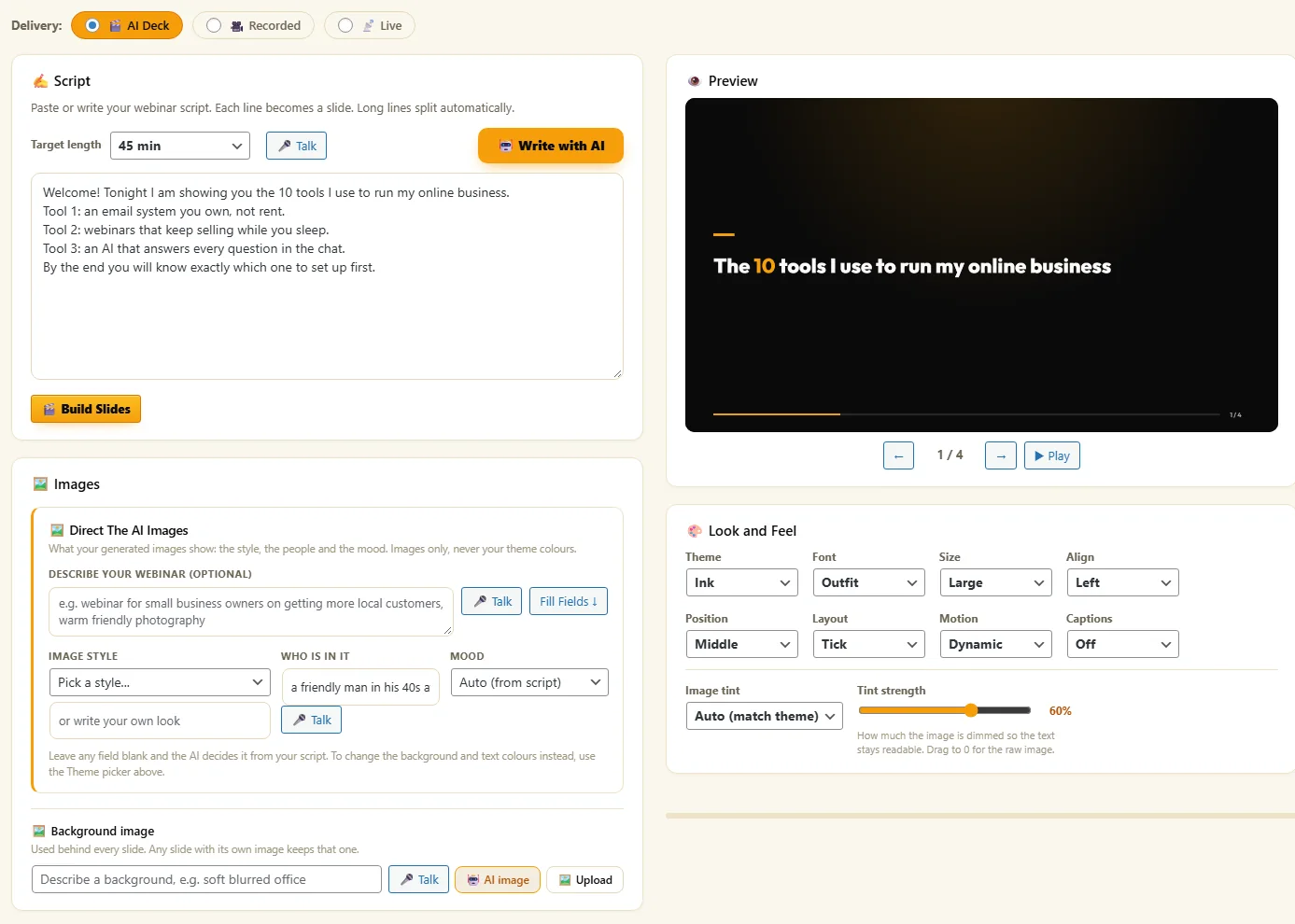1295x924 pixels.
Task: Go to next slide with right arrow
Action: pos(1001,455)
